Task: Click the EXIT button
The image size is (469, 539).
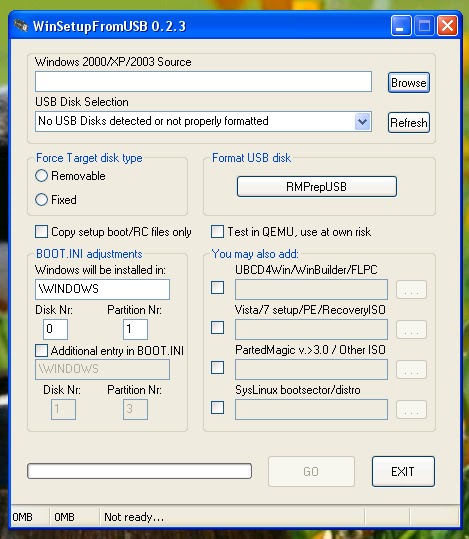Action: [x=403, y=471]
